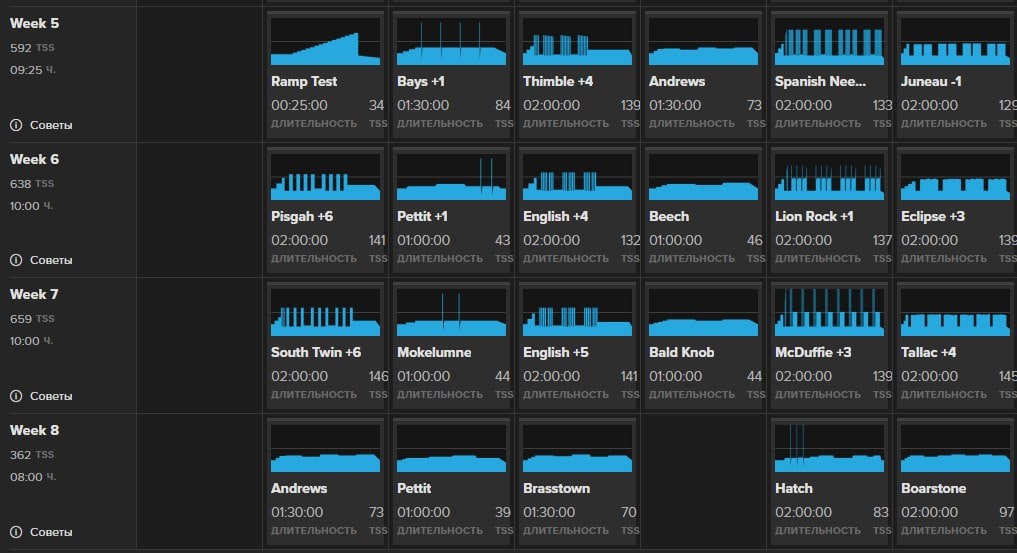Open the Lion Rock +1 workout chart
Image resolution: width=1017 pixels, height=553 pixels.
point(829,177)
